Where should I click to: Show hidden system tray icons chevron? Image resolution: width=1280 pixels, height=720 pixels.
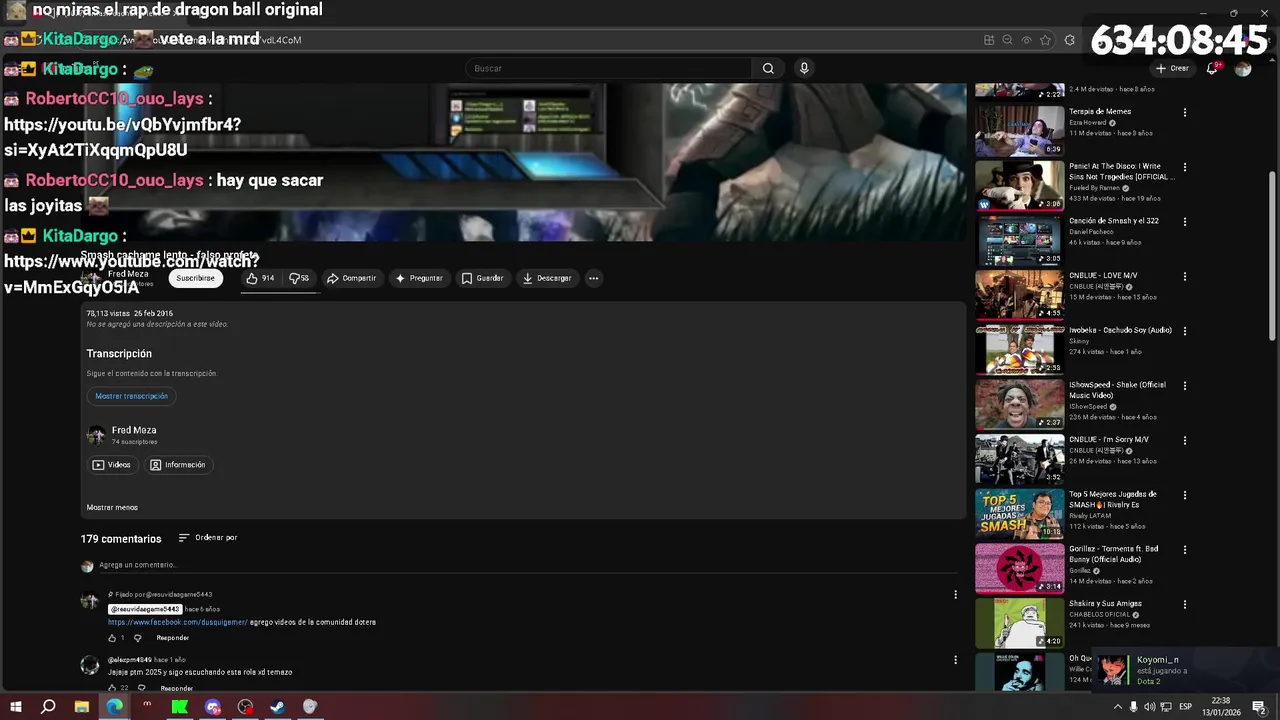[x=1118, y=707]
